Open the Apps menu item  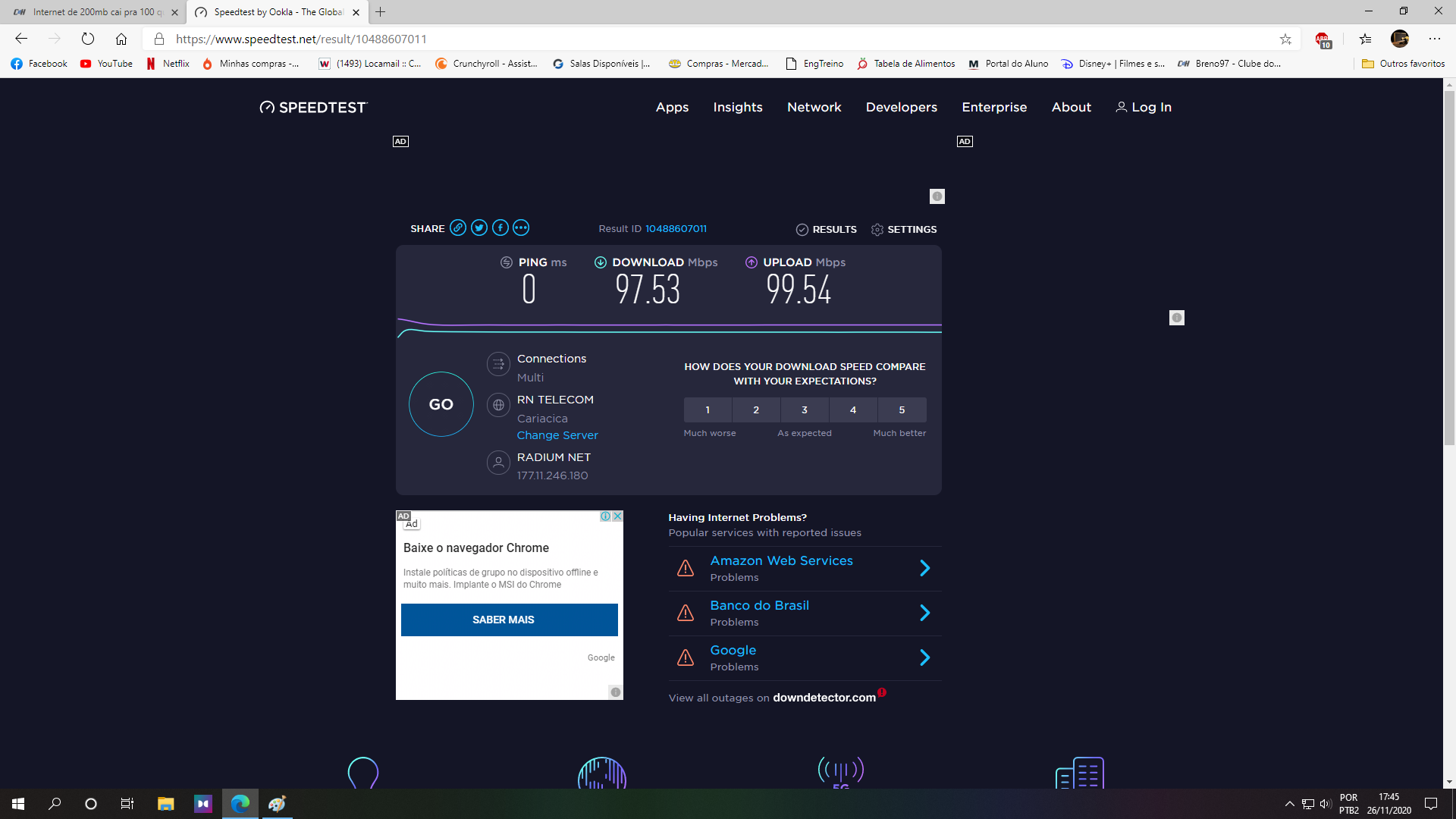[672, 107]
